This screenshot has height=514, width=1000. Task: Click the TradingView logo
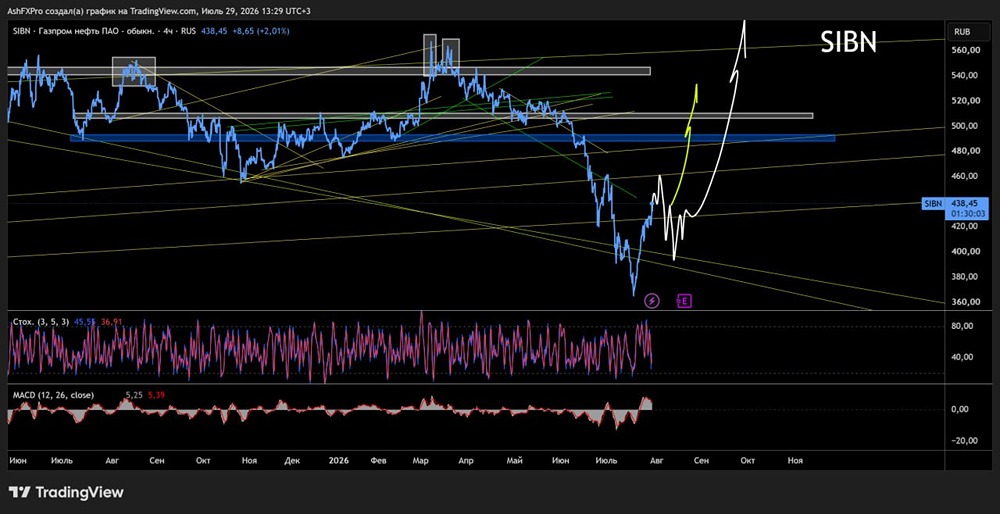(66, 492)
